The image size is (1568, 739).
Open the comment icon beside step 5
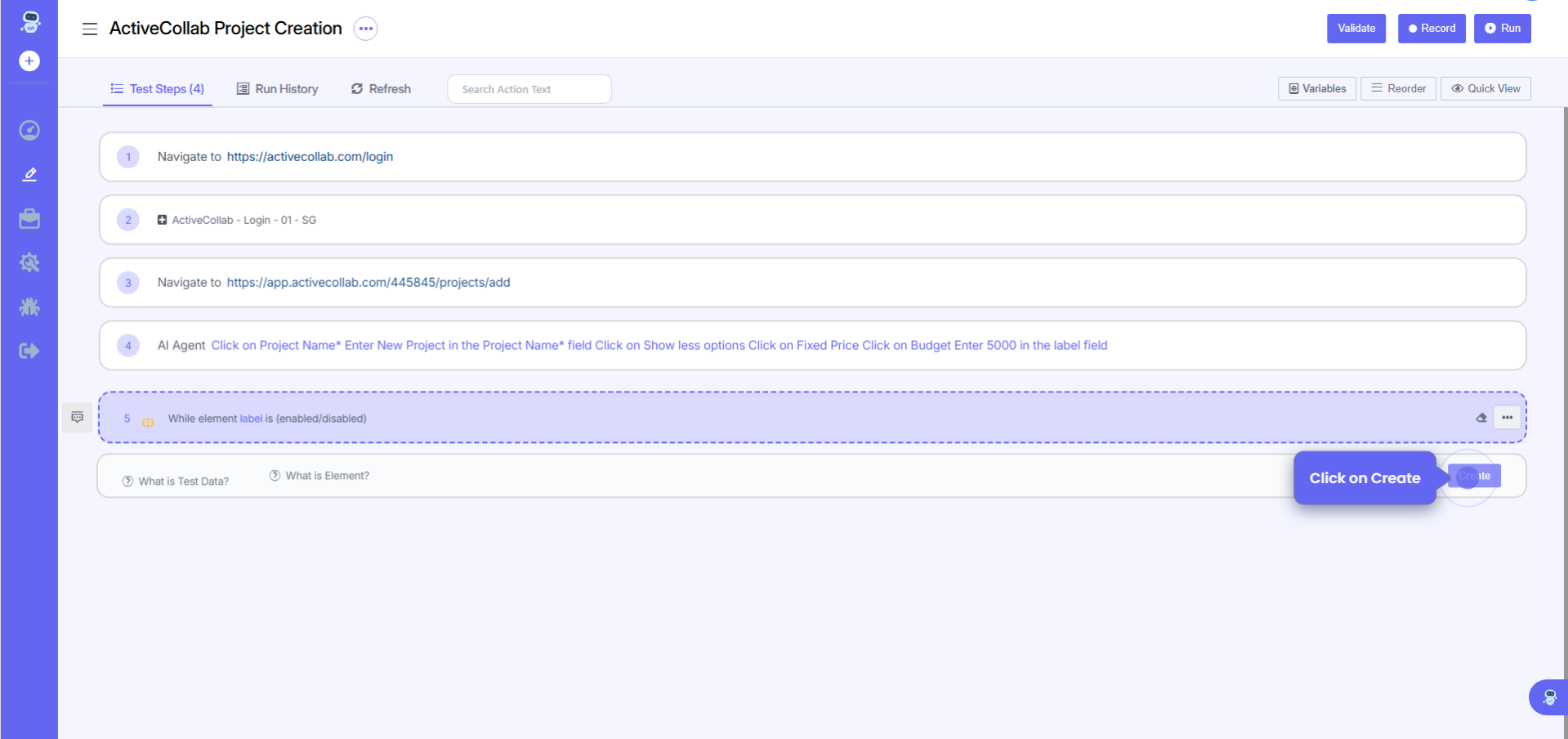pos(78,418)
